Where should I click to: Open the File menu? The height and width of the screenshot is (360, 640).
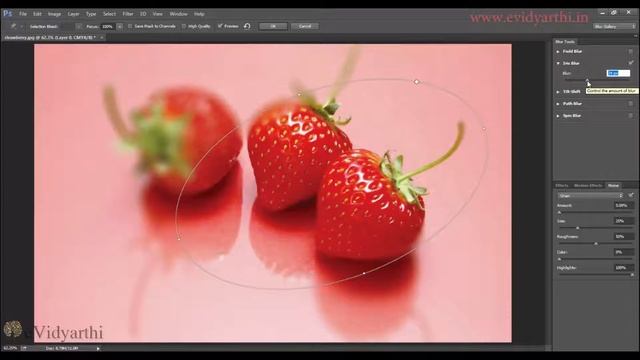(23, 14)
